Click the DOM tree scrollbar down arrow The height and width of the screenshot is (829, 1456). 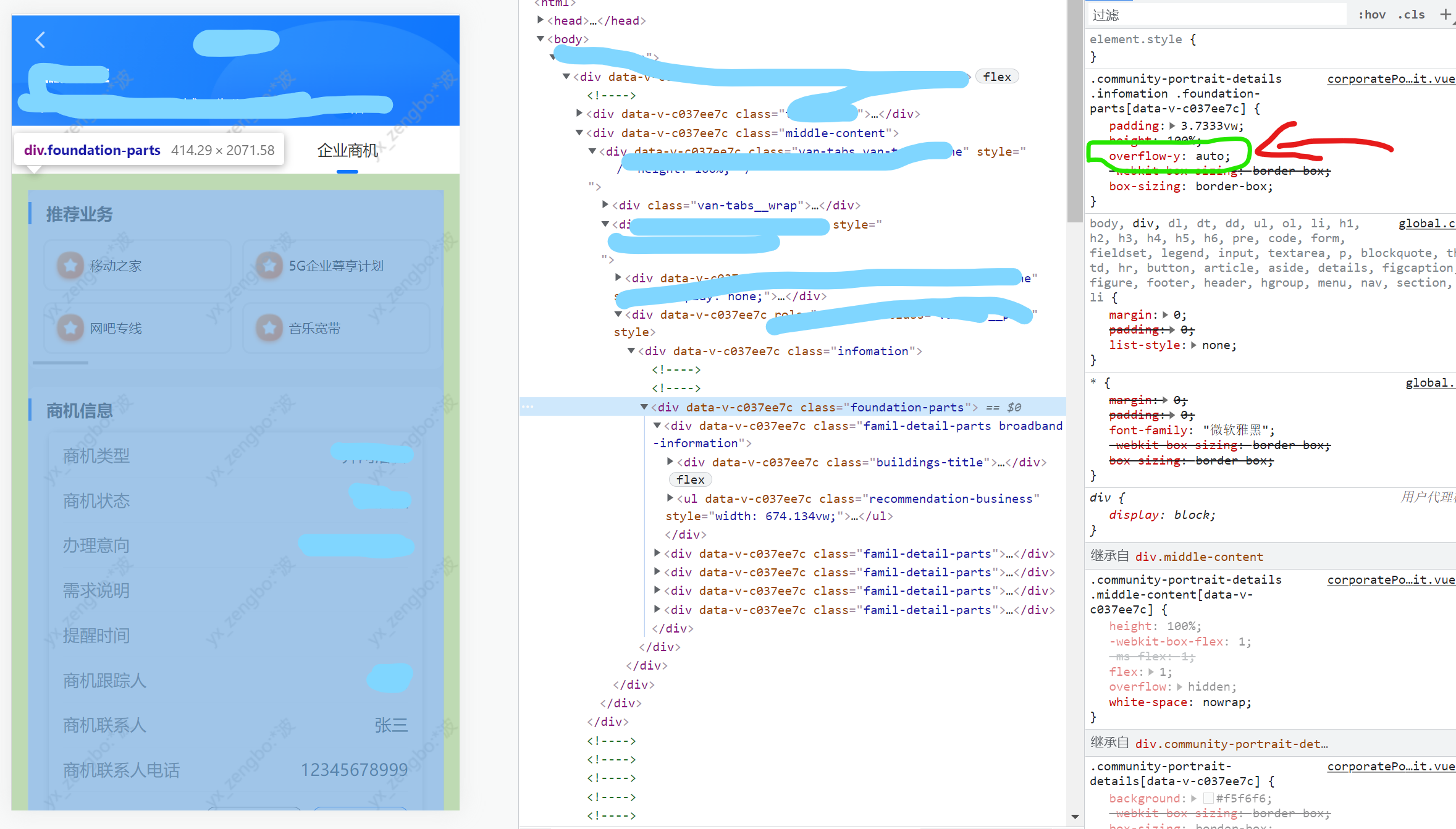tap(1075, 817)
